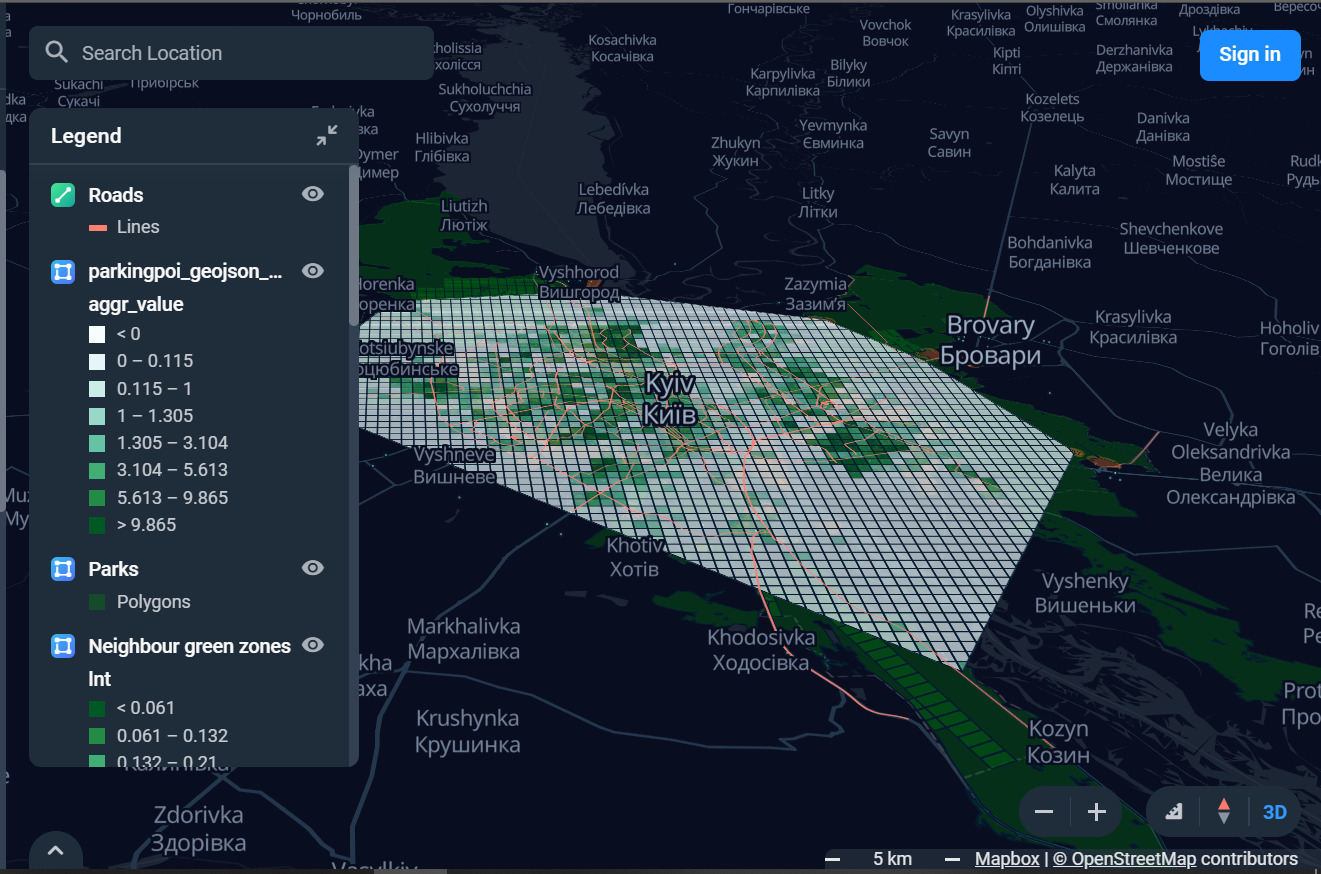The width and height of the screenshot is (1321, 874).
Task: Switch the map to 3D view
Action: tap(1275, 812)
